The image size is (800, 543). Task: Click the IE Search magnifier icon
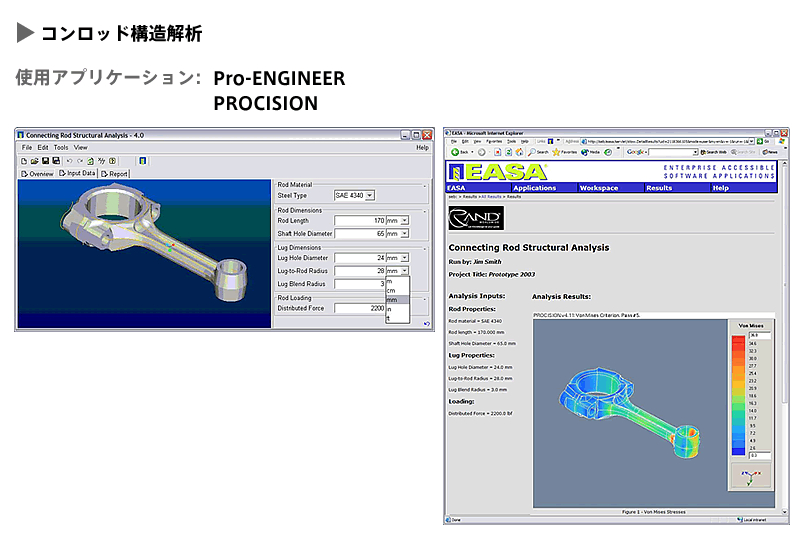point(532,152)
